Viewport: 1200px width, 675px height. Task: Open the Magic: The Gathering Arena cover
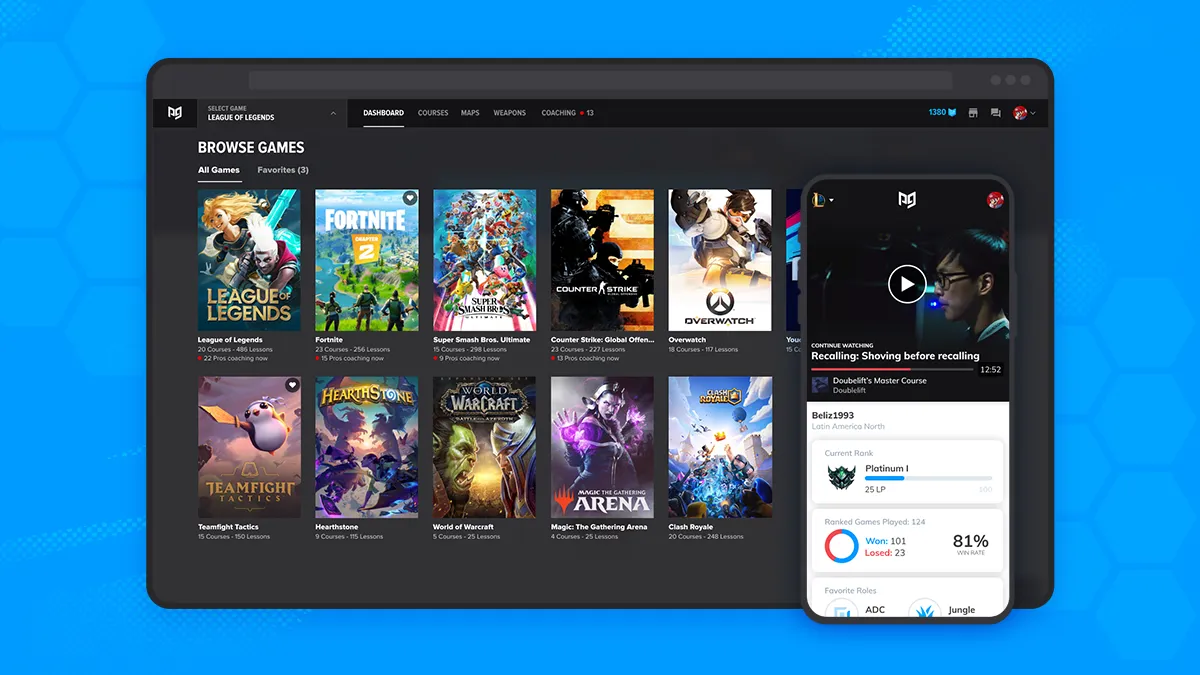coord(602,447)
